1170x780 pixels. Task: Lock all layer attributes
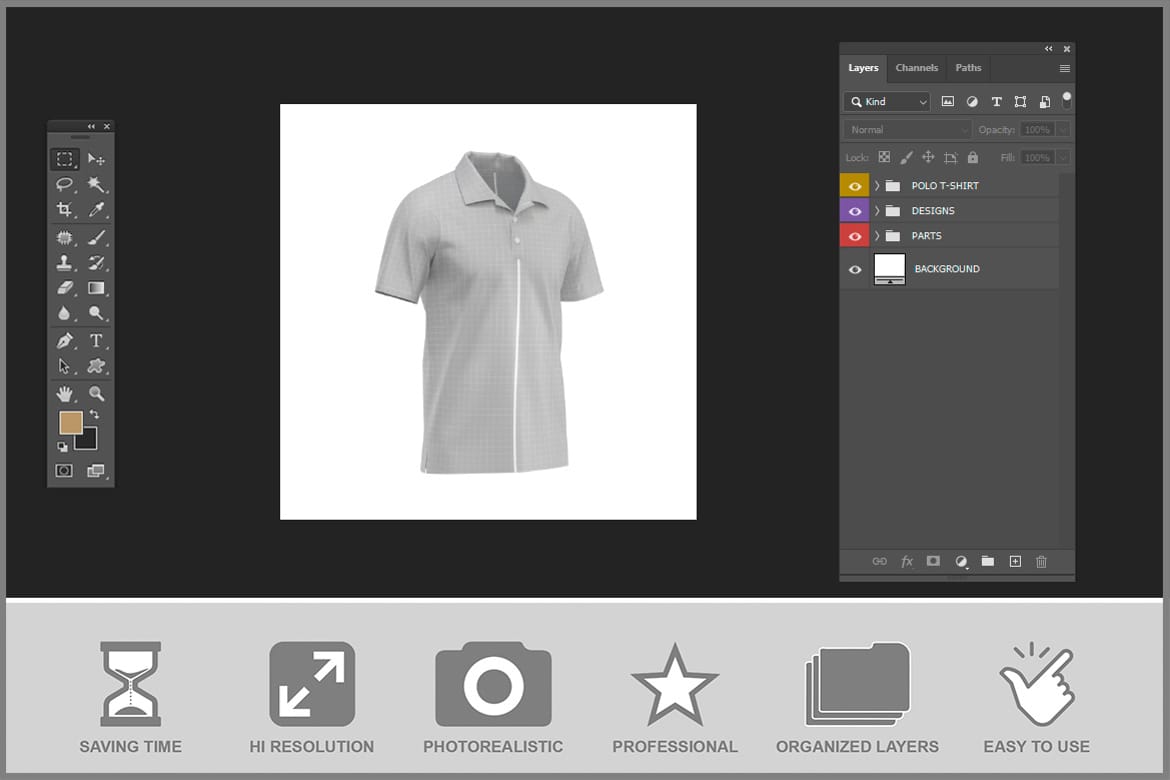tap(972, 157)
